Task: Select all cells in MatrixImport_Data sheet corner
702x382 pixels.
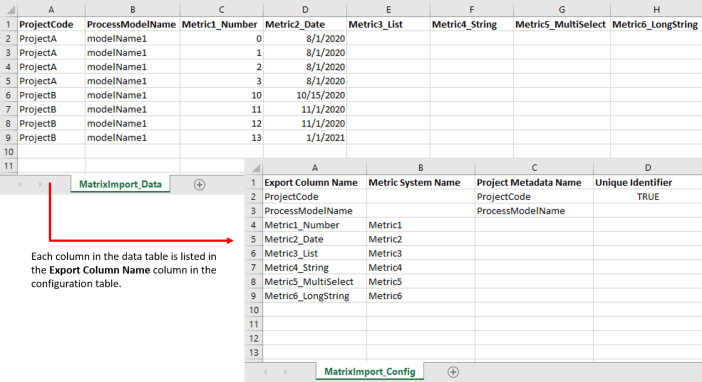Action: (x=9, y=9)
